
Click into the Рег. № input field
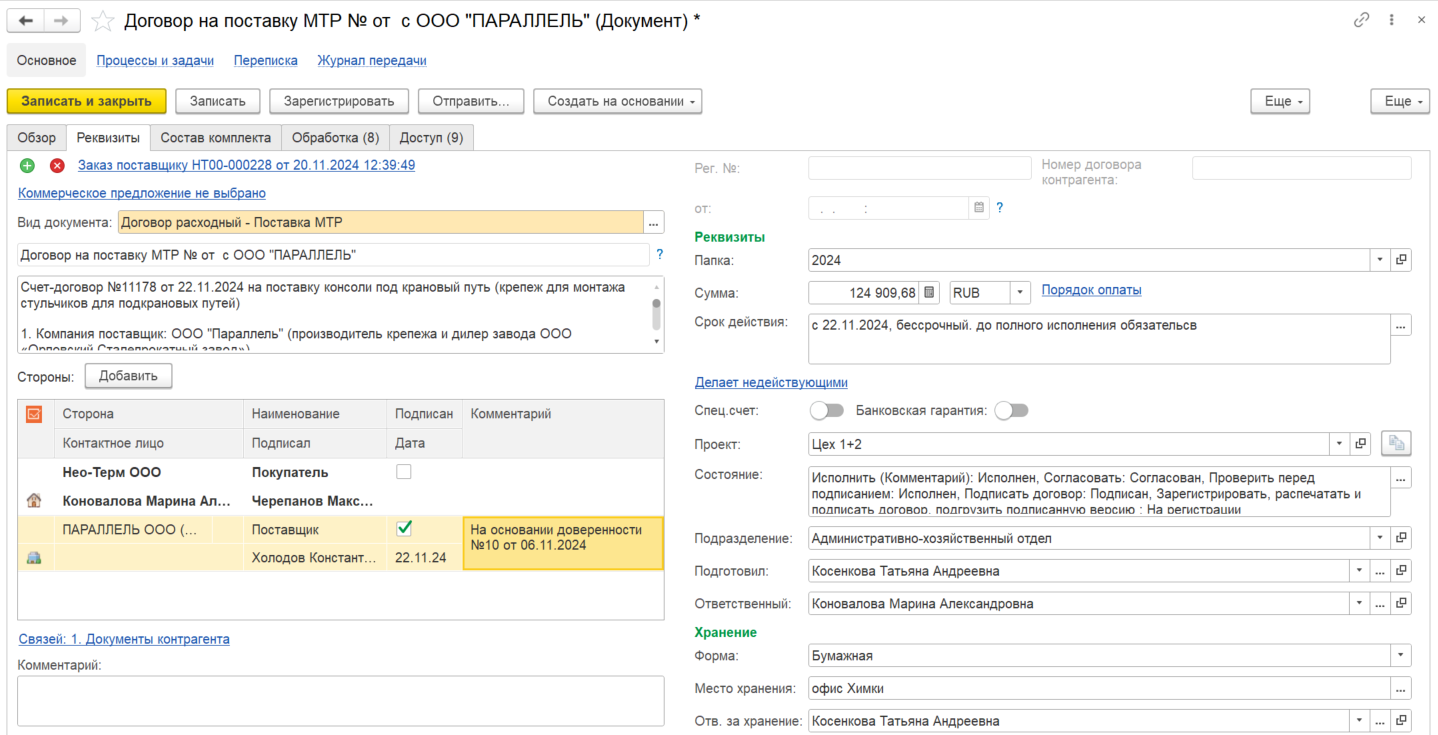click(919, 168)
